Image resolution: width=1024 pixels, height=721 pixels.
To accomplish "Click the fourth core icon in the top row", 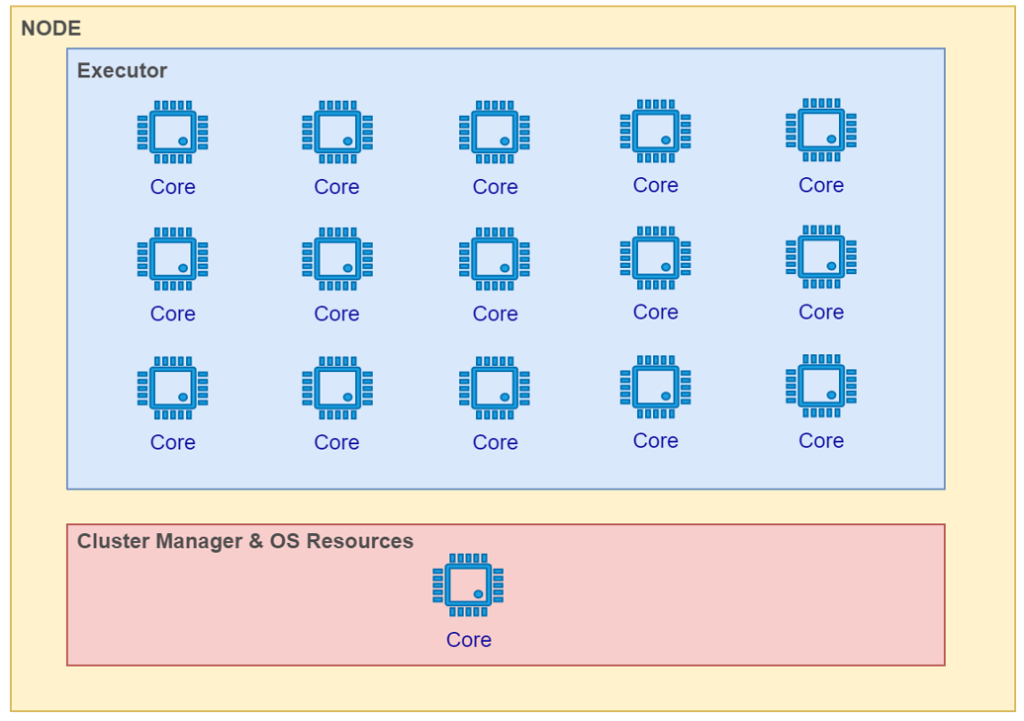I will pyautogui.click(x=655, y=131).
